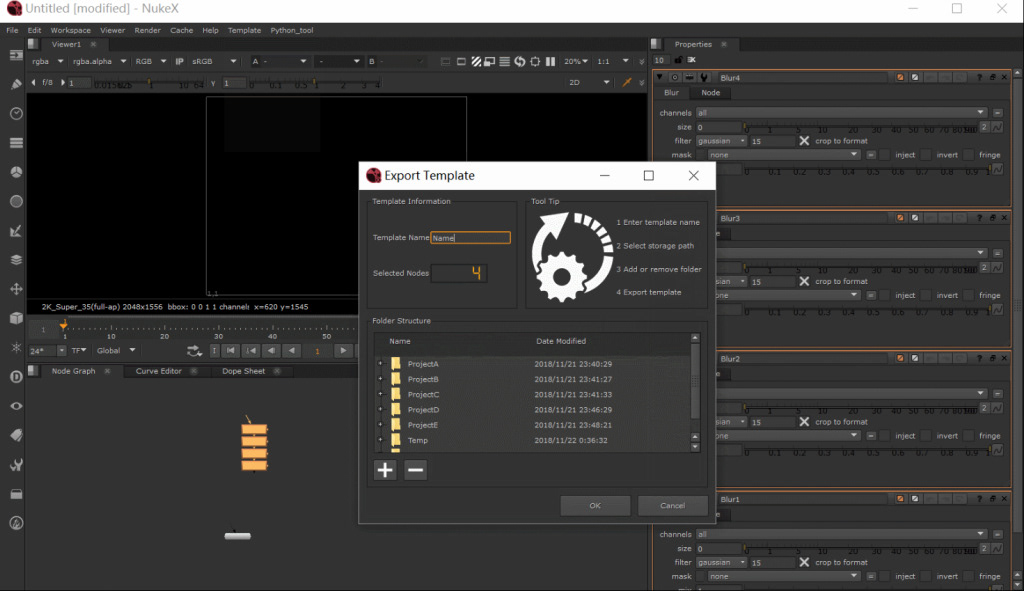Click the region-of-interest icon in Viewer toolbar
Image resolution: width=1024 pixels, height=591 pixels.
pyautogui.click(x=535, y=61)
